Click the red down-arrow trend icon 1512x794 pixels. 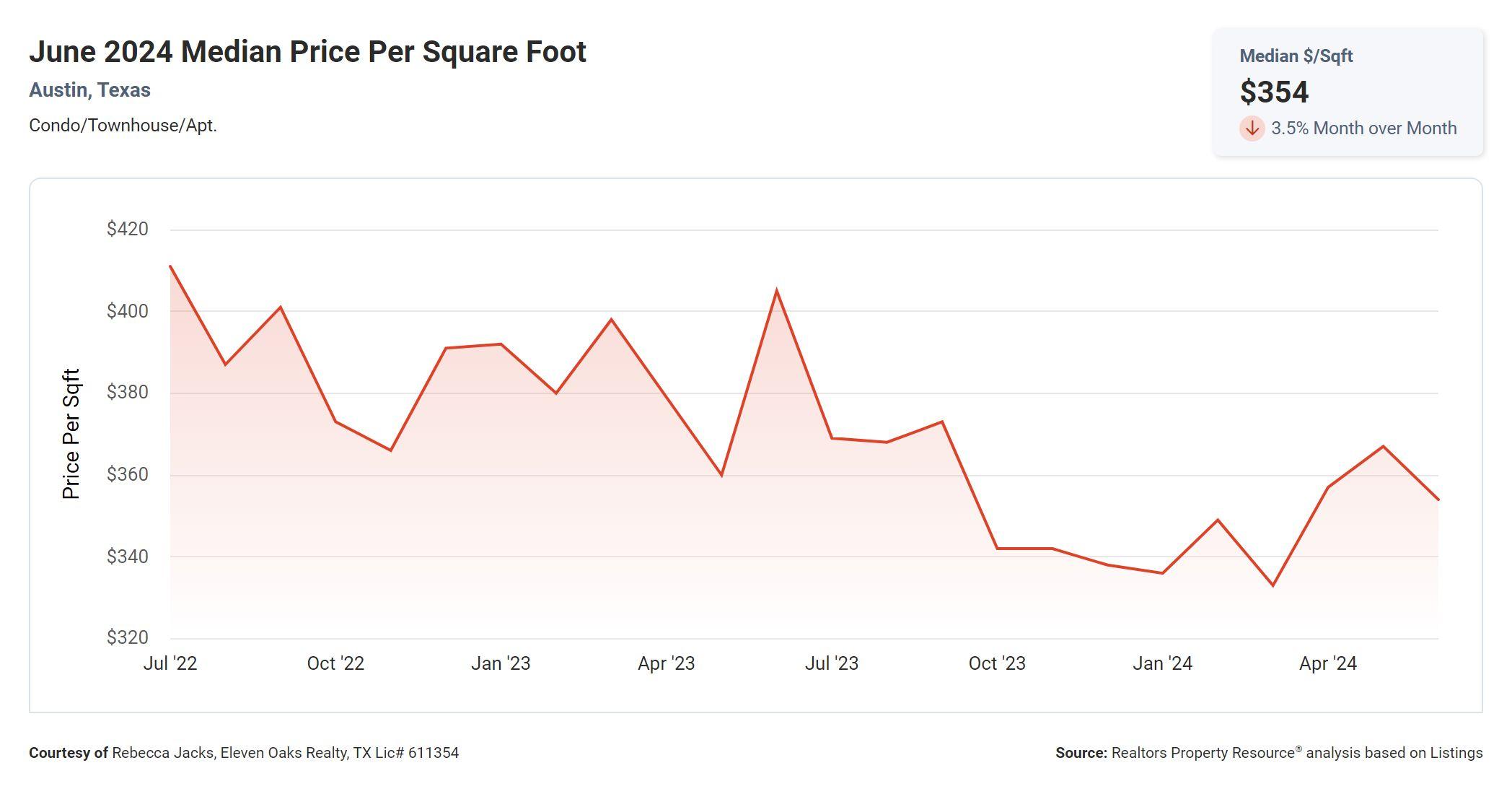(1252, 128)
